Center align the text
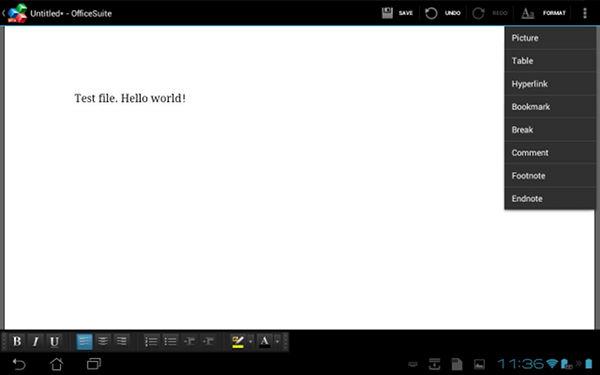Screen dimensions: 600x375 pyautogui.click(x=103, y=341)
